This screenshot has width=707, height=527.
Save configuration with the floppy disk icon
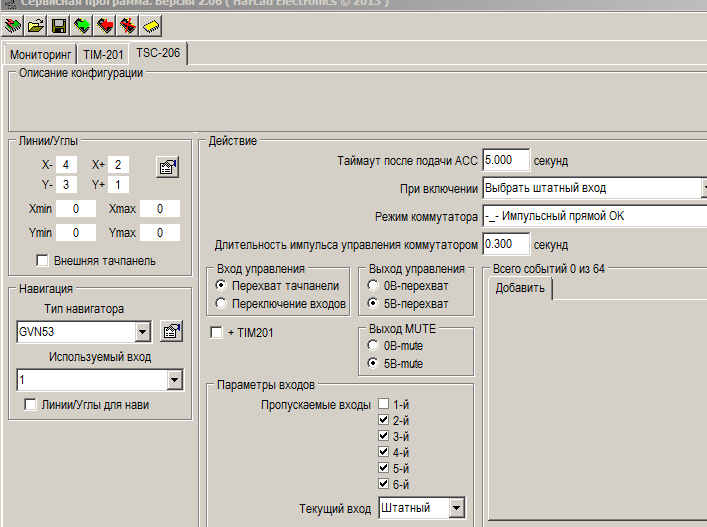(59, 26)
